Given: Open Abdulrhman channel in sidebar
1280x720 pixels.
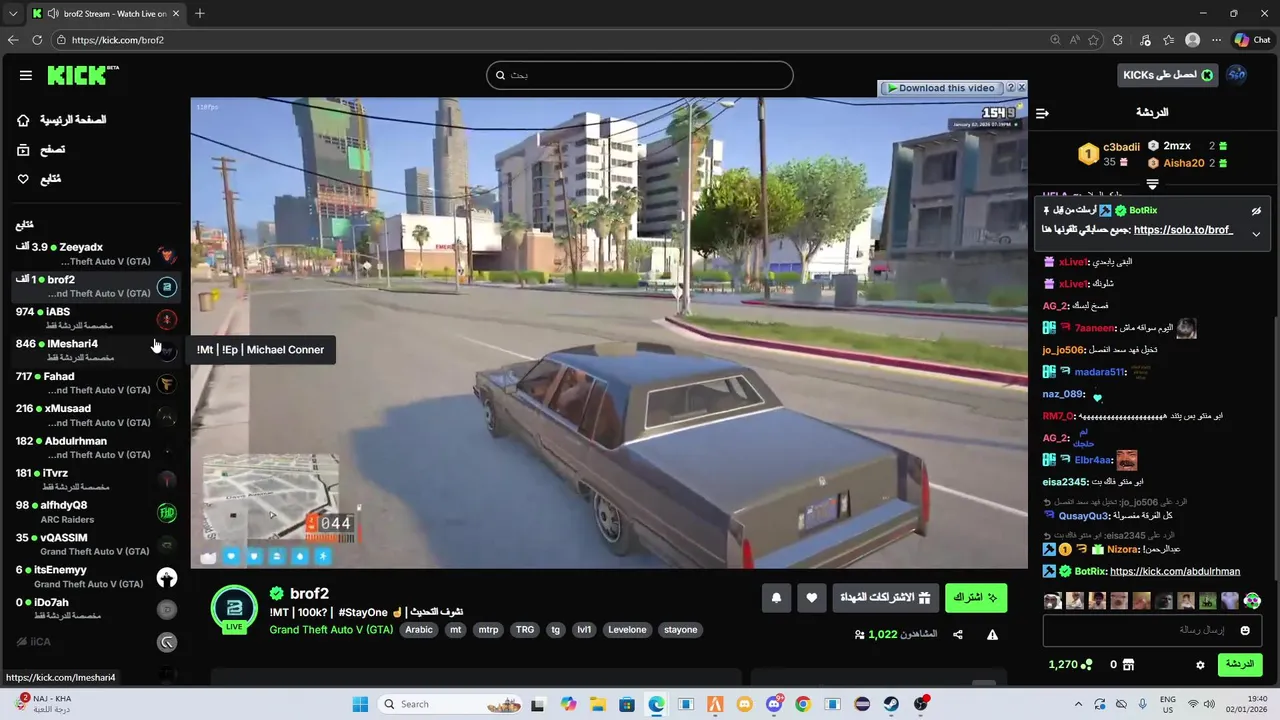Looking at the screenshot, I should [95, 448].
